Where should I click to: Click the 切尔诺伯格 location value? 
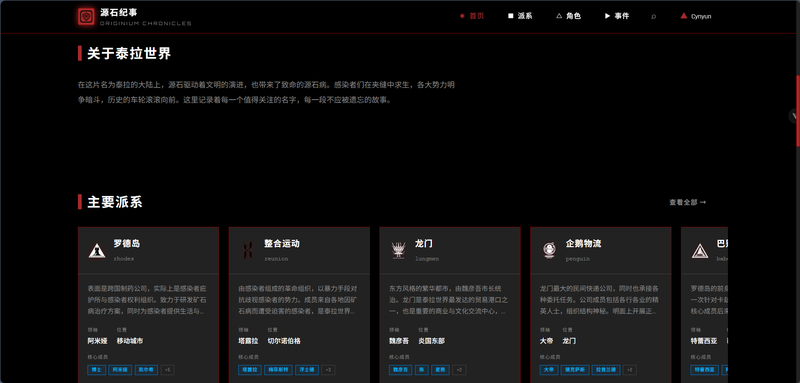(x=284, y=341)
